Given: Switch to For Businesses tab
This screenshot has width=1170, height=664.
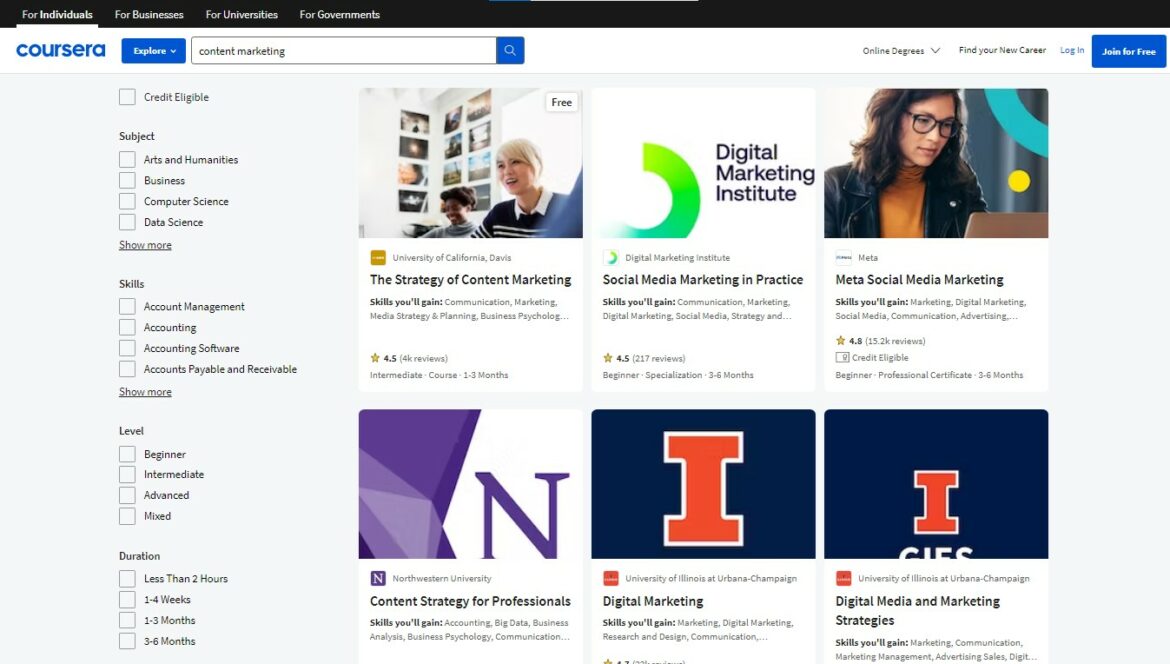Looking at the screenshot, I should pyautogui.click(x=149, y=14).
